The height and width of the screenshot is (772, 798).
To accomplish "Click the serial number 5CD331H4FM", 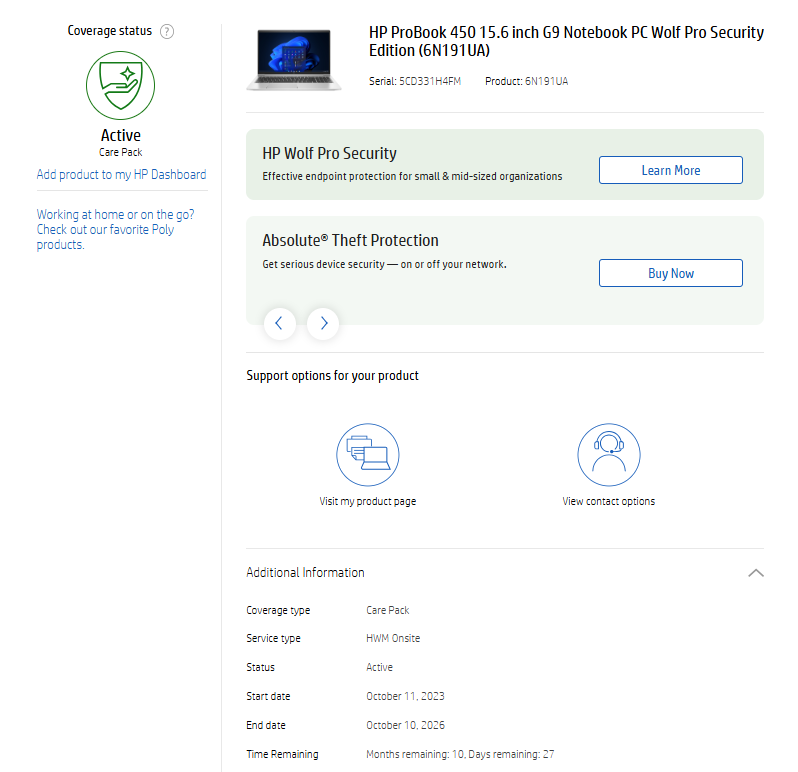I will point(430,81).
